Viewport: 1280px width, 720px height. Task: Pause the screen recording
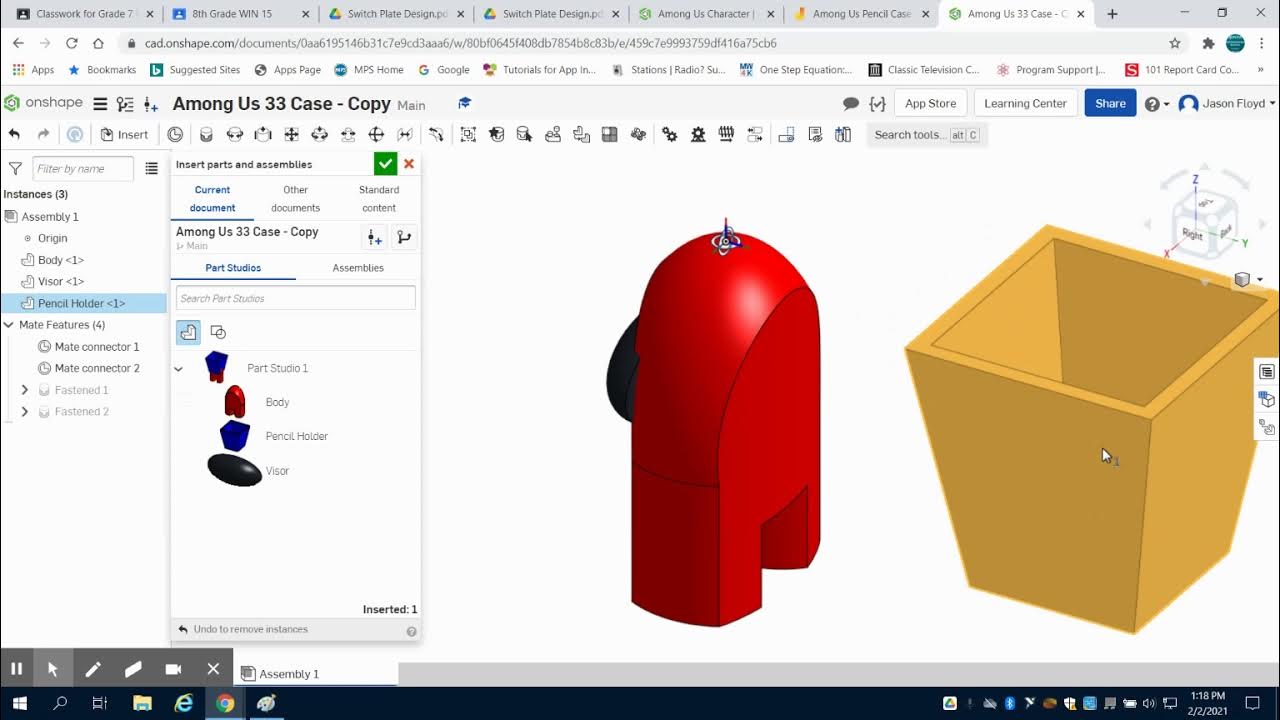(16, 669)
